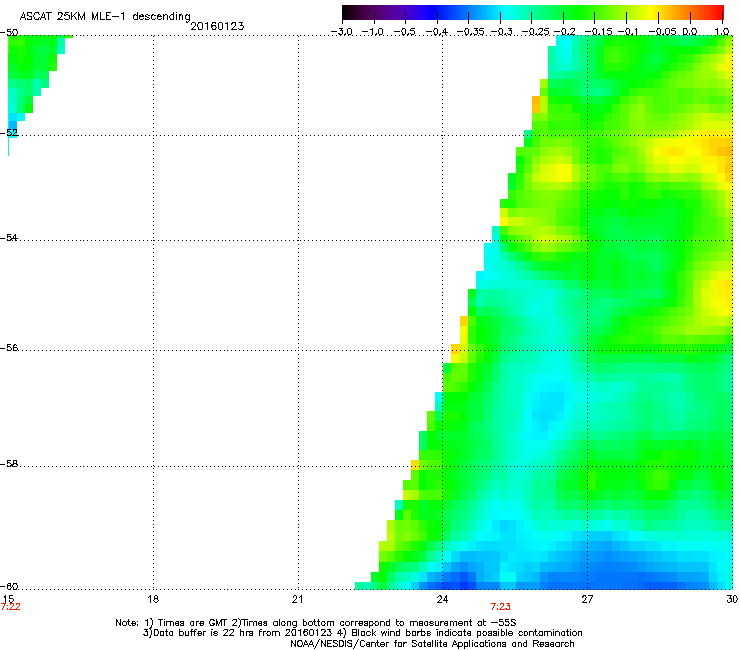Click the -58 latitude axis label
The height and width of the screenshot is (650, 740).
(9, 464)
